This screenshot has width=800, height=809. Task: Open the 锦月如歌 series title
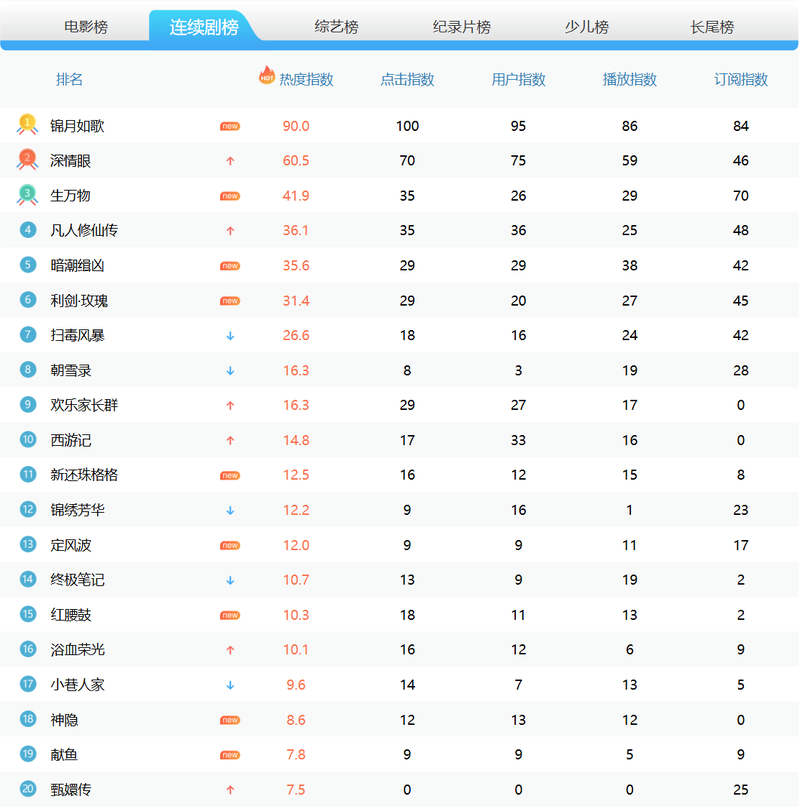point(77,126)
